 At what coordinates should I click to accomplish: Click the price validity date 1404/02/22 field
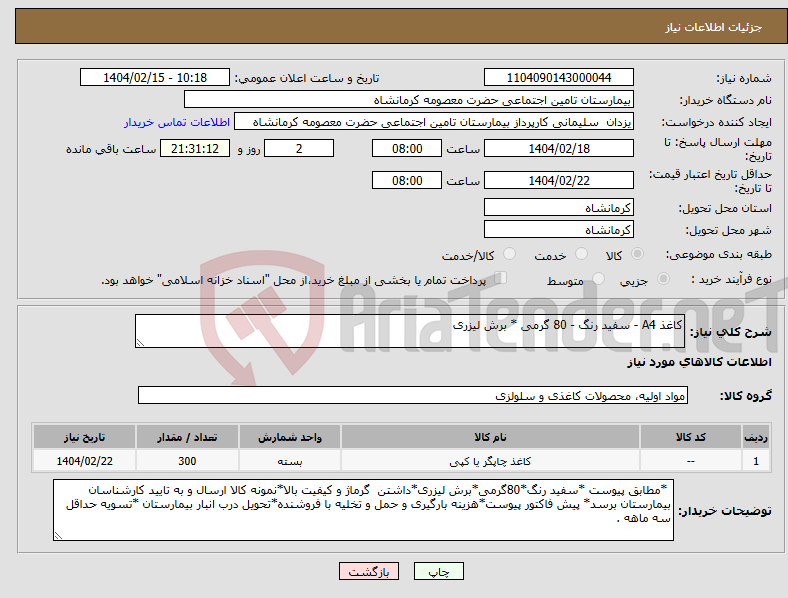[x=558, y=180]
